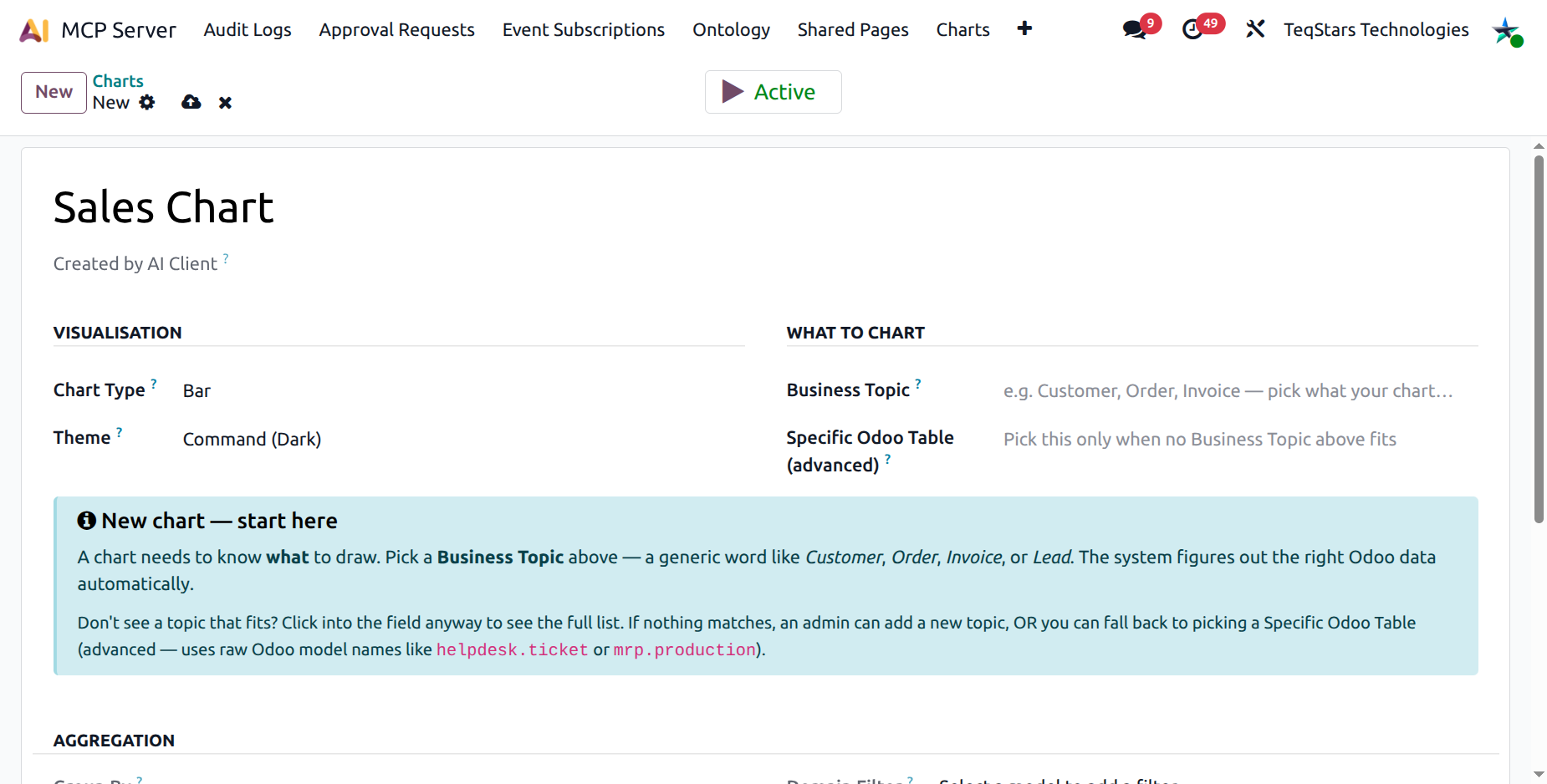The width and height of the screenshot is (1547, 784).
Task: Open the Charts menu in top bar
Action: pyautogui.click(x=962, y=30)
